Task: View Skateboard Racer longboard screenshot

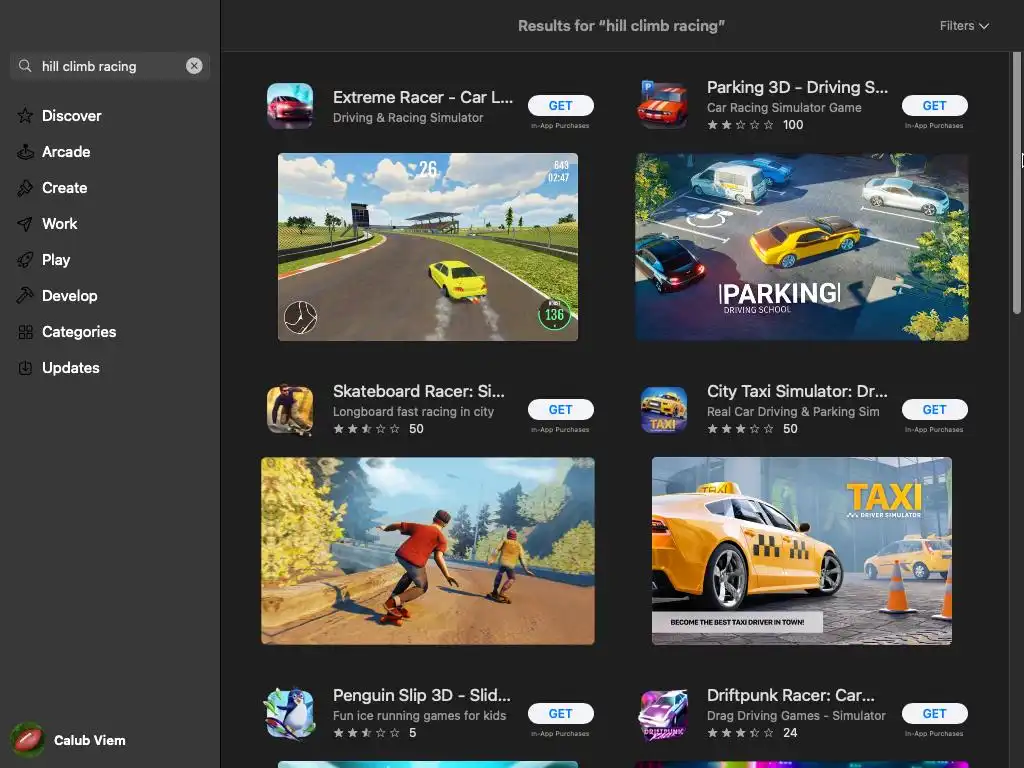Action: coord(428,551)
